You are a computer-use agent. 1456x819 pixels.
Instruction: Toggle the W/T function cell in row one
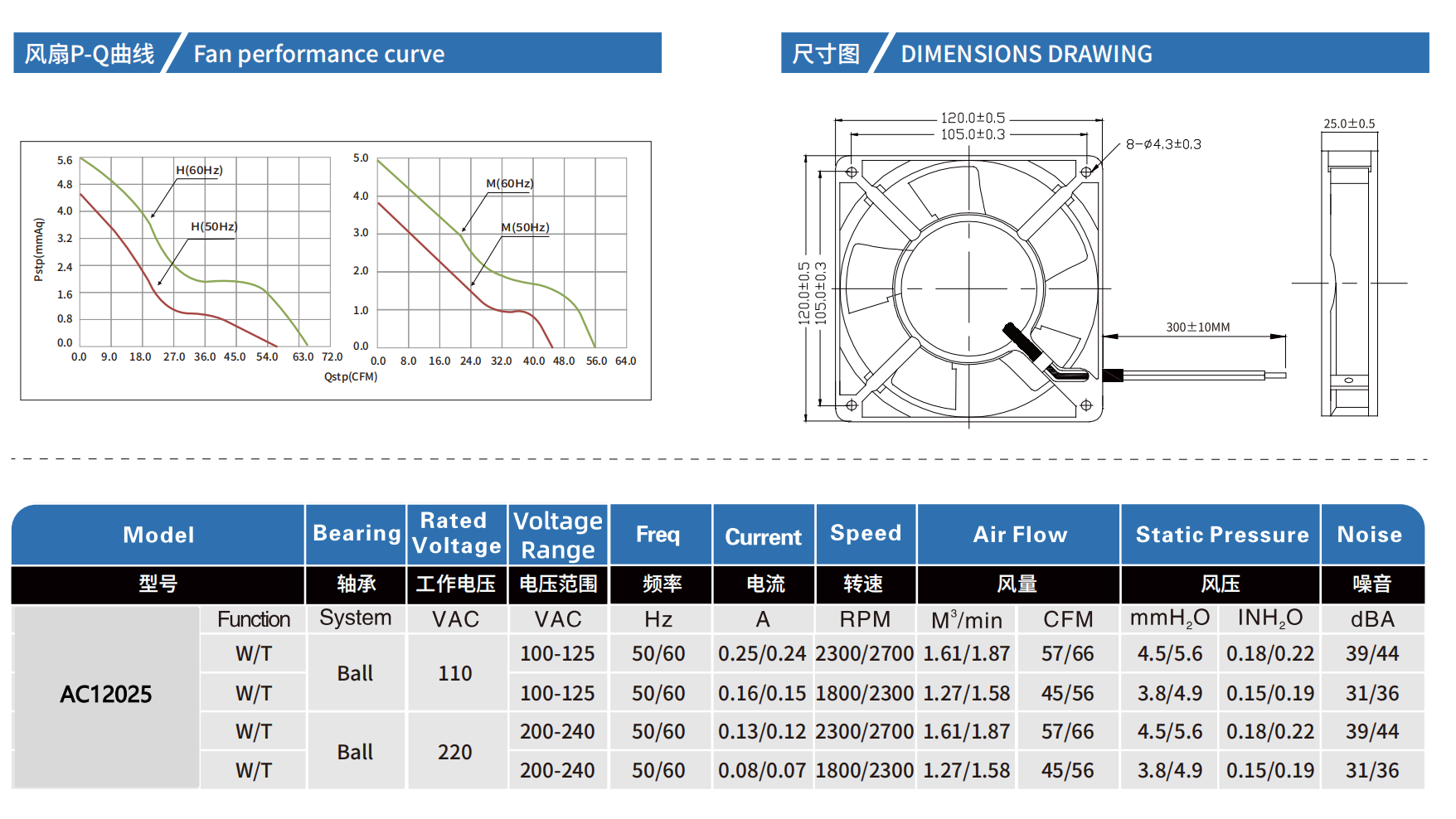[x=254, y=654]
